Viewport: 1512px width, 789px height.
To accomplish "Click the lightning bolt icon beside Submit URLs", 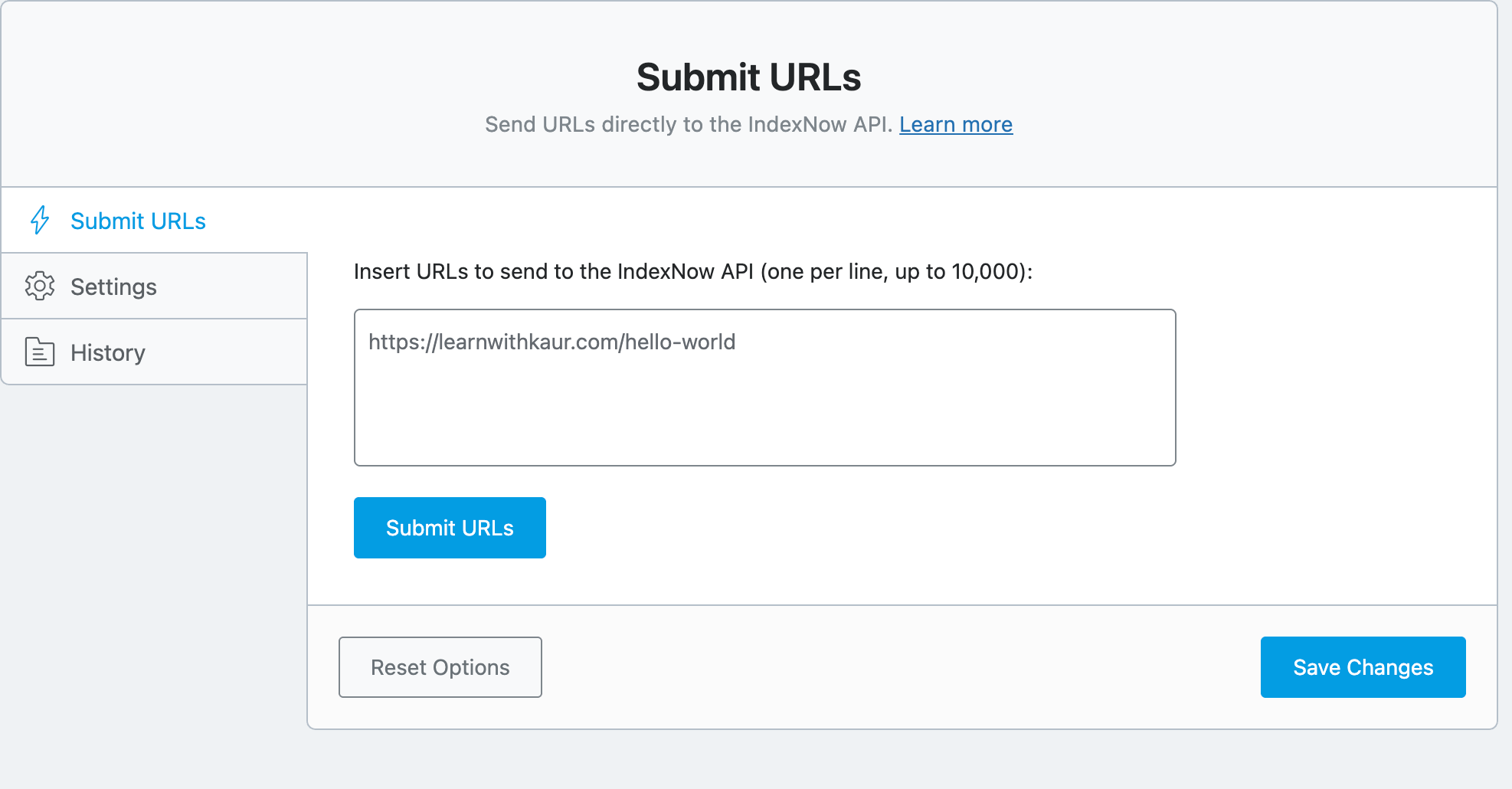I will [x=41, y=221].
